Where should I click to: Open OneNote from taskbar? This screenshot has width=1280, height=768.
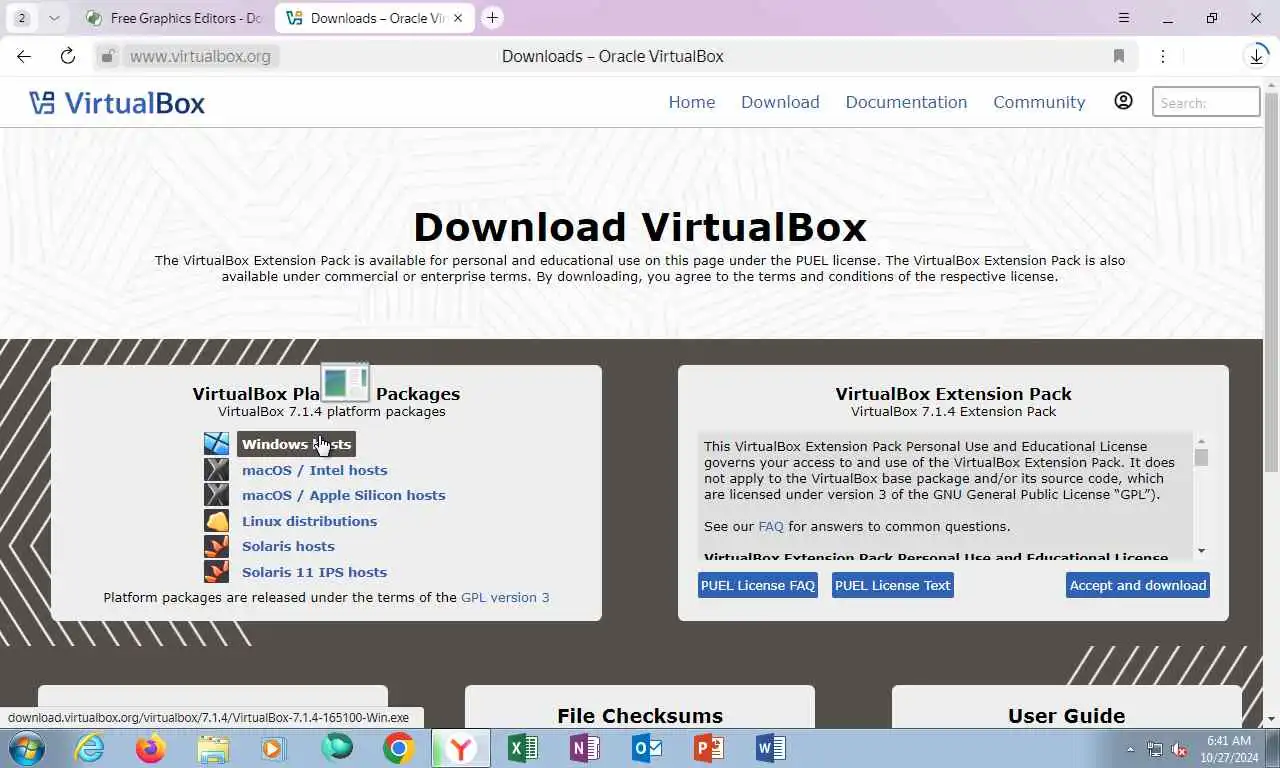pyautogui.click(x=585, y=748)
